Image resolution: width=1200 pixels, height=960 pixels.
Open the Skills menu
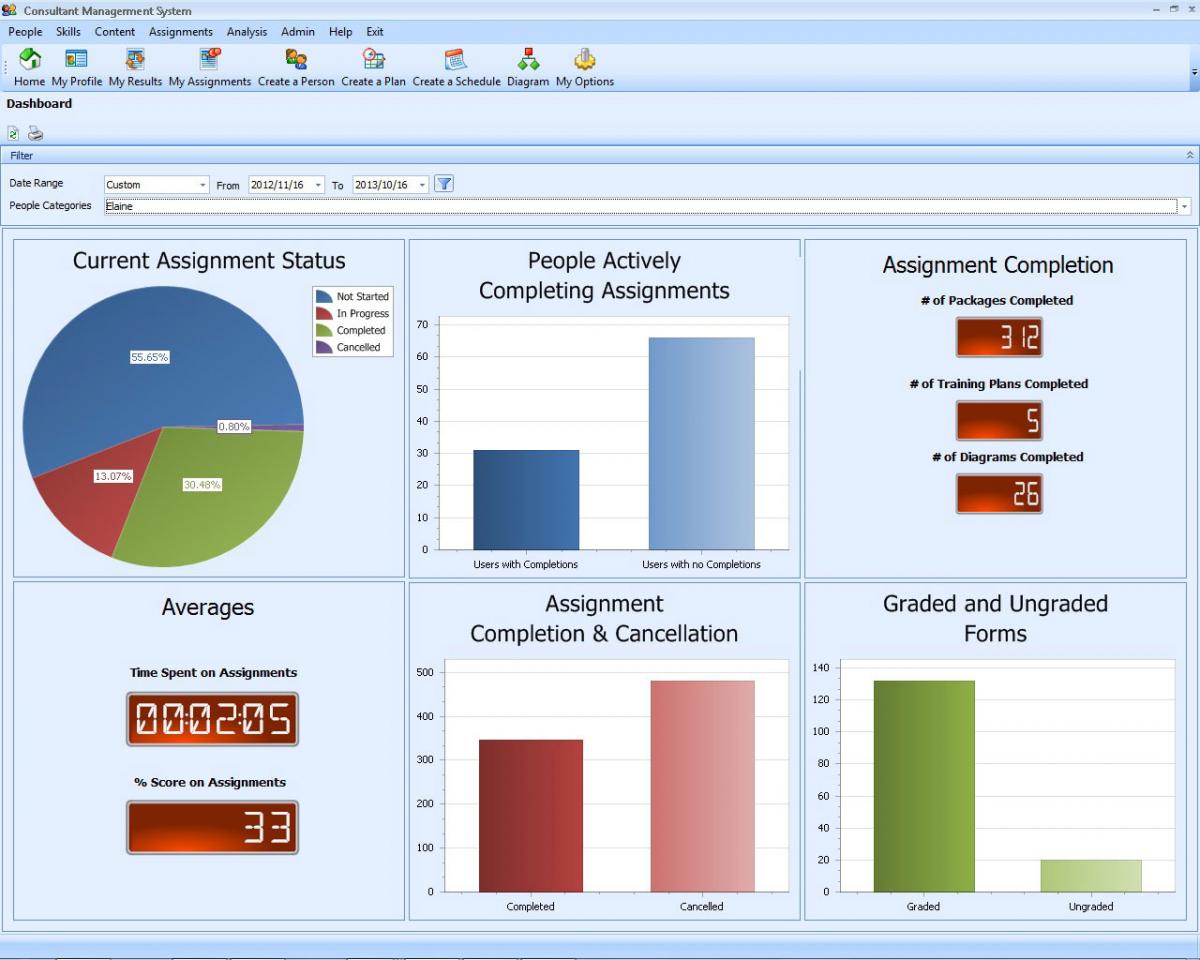click(68, 32)
